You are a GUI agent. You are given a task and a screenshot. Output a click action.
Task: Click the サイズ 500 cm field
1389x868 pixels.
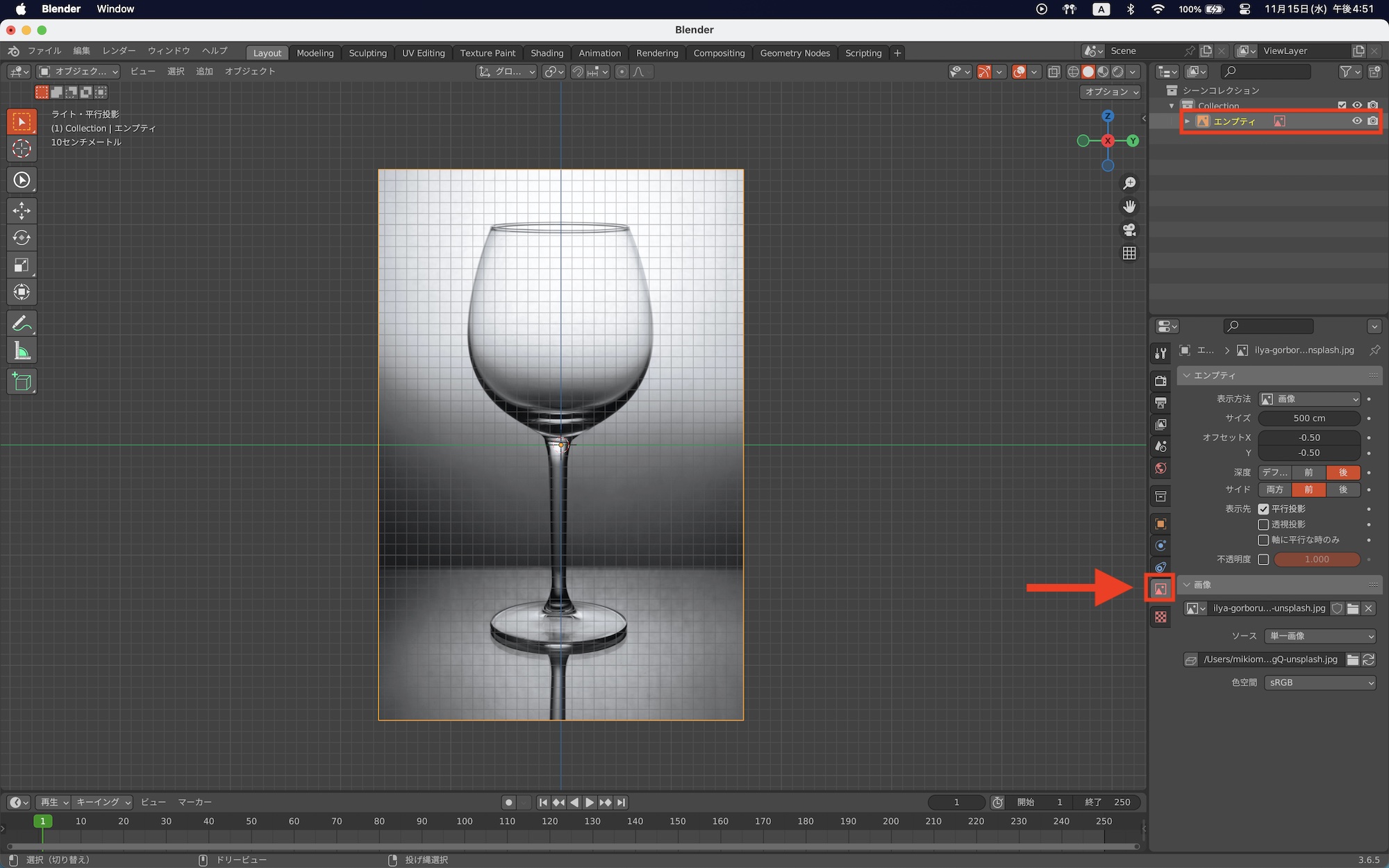pyautogui.click(x=1309, y=418)
